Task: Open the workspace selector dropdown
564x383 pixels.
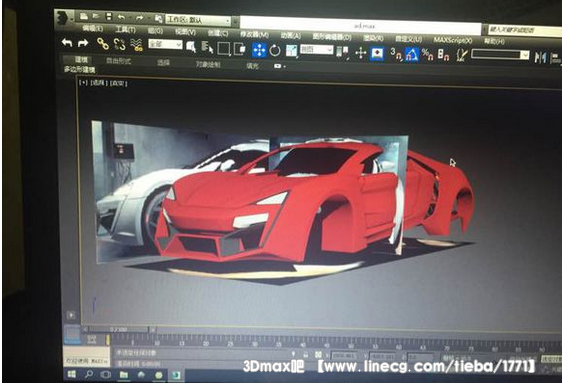Action: click(198, 20)
